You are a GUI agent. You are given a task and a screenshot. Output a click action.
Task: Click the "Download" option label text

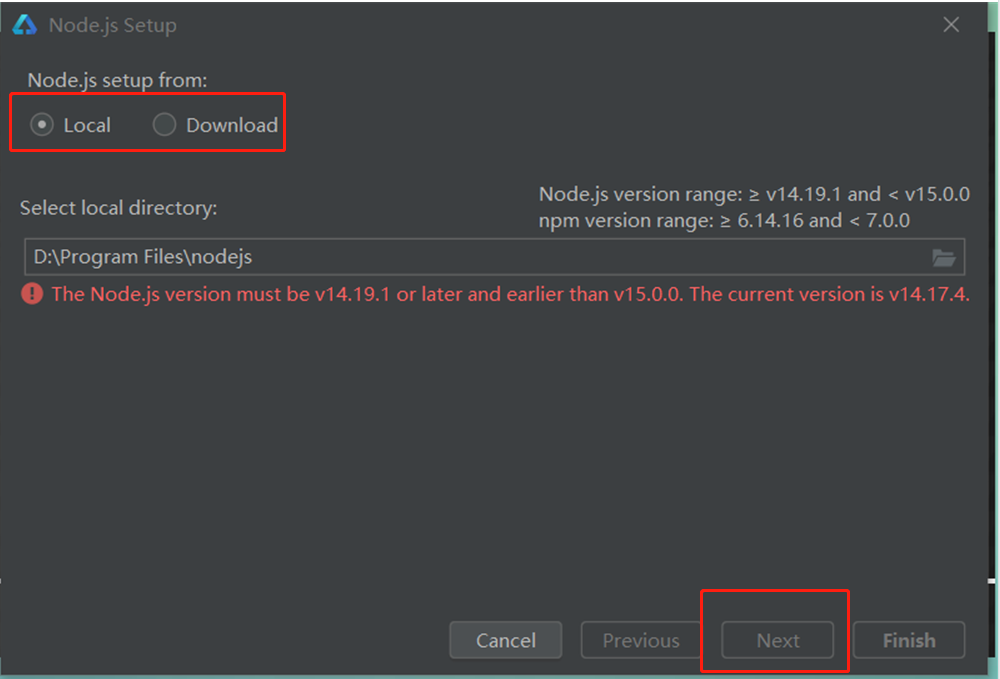(232, 126)
